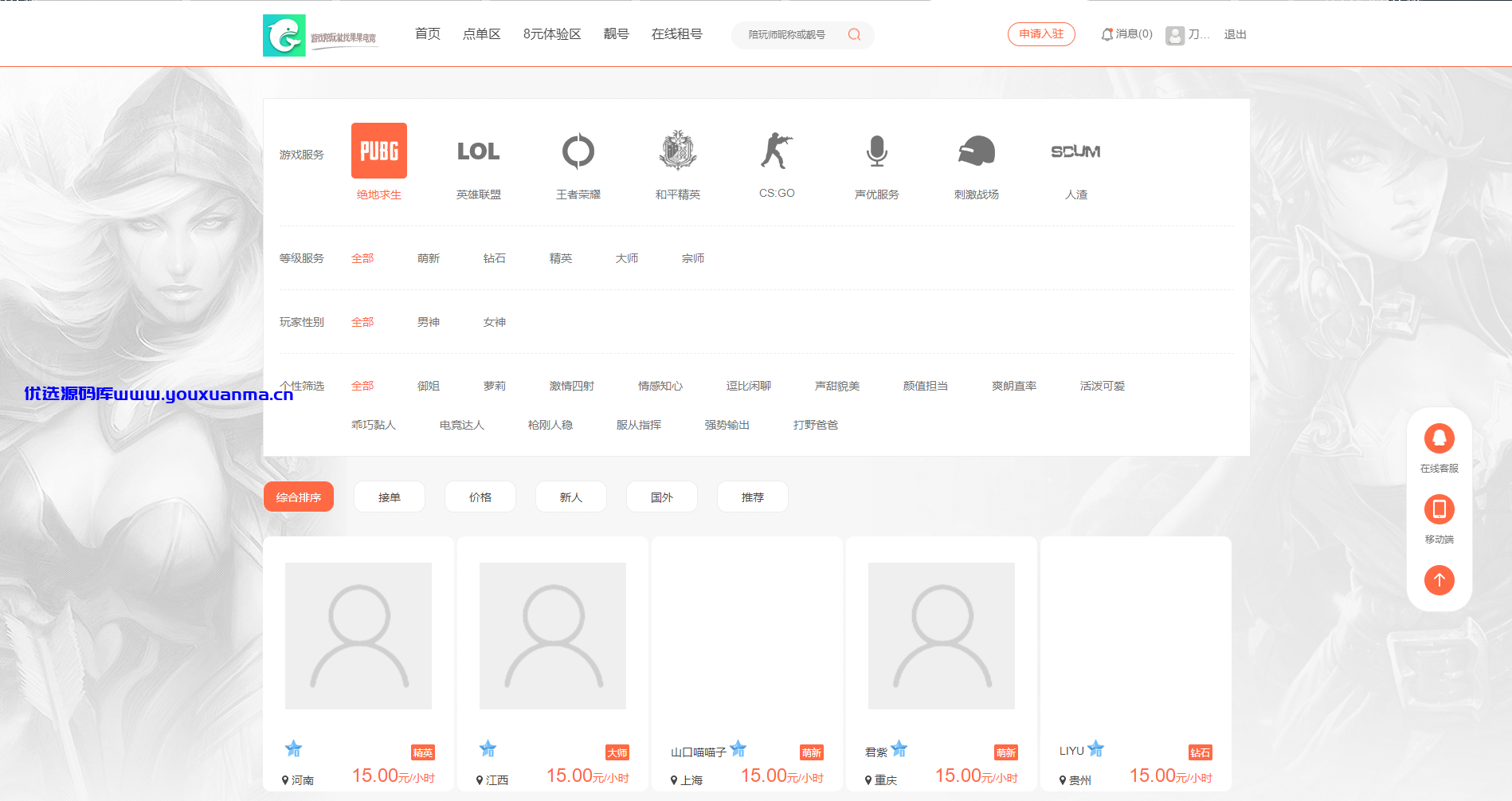Image resolution: width=1512 pixels, height=801 pixels.
Task: Click the 退出 logout link
Action: coord(1236,34)
